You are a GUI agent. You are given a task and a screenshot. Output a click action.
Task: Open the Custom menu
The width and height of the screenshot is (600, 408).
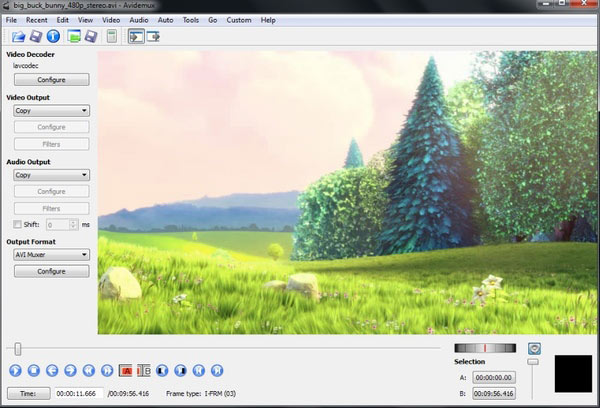point(239,20)
